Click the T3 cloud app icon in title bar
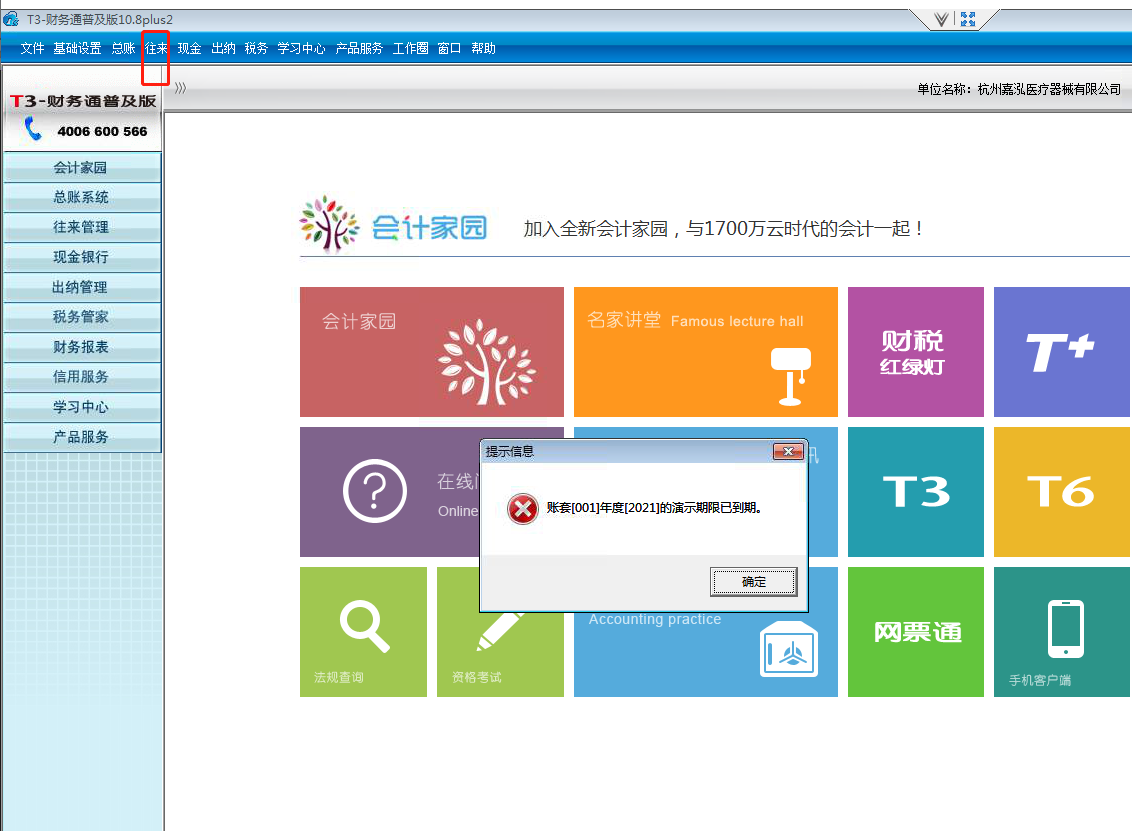1132x831 pixels. (x=11, y=19)
